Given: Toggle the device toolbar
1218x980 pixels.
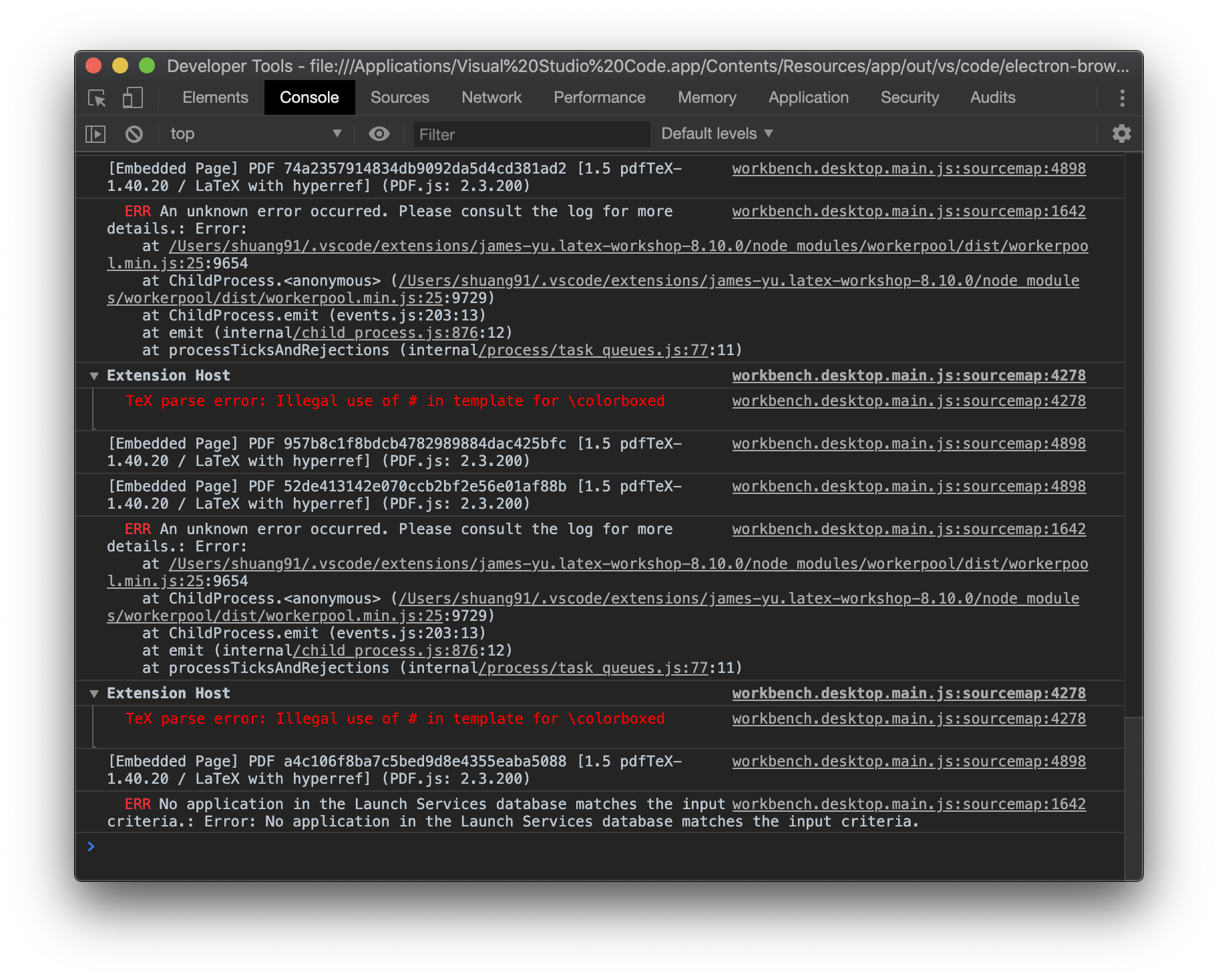Looking at the screenshot, I should pyautogui.click(x=132, y=97).
